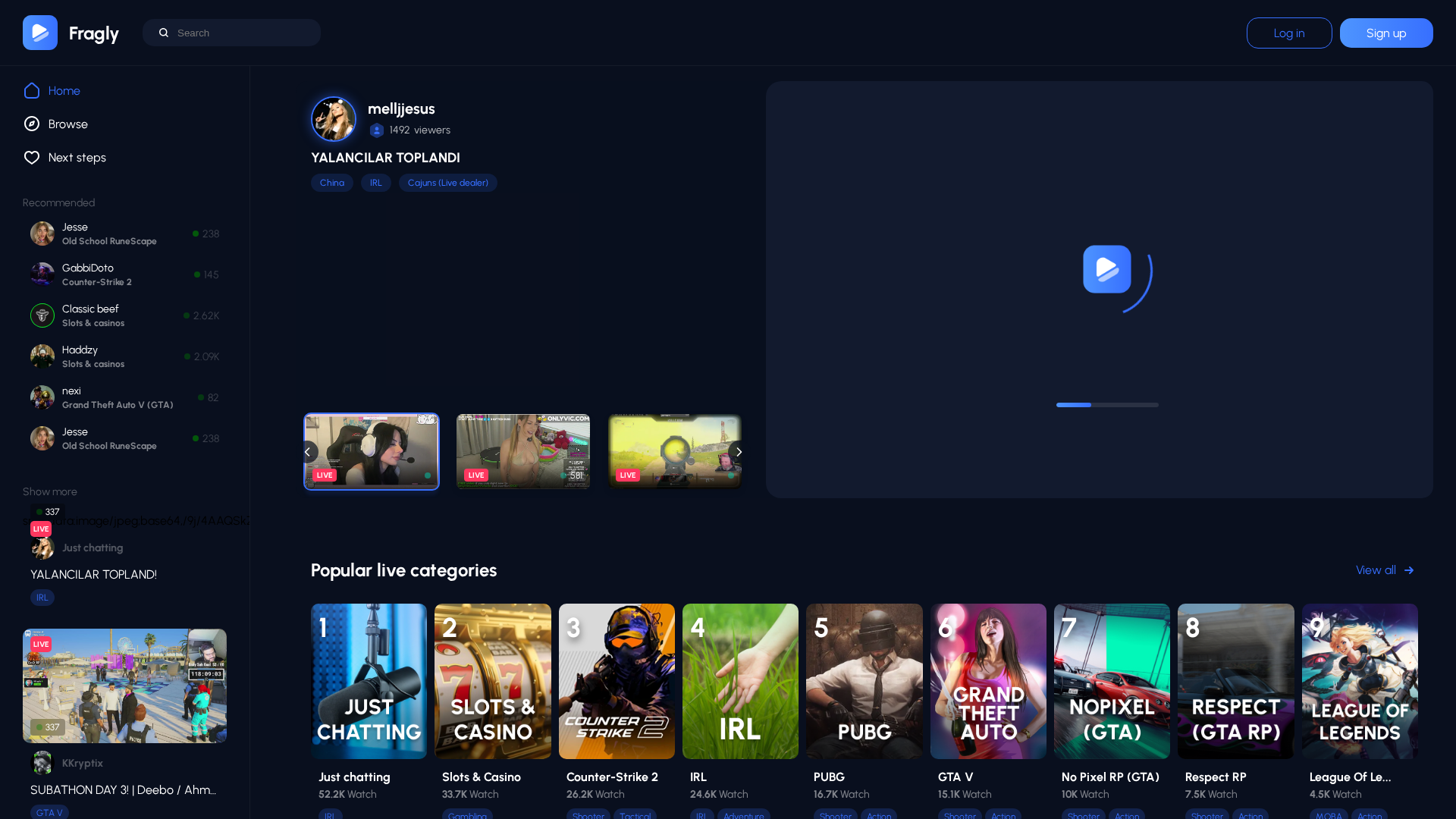The width and height of the screenshot is (1456, 819).
Task: Click Haddzy's avatar icon
Action: pos(42,356)
